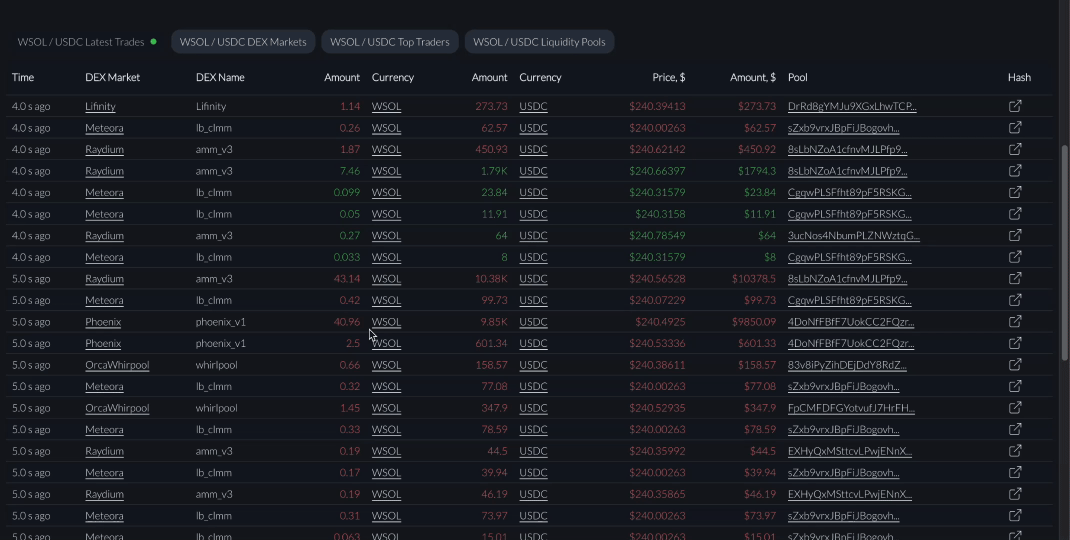
Task: Open the Lifinity DEX market link
Action: 100,106
